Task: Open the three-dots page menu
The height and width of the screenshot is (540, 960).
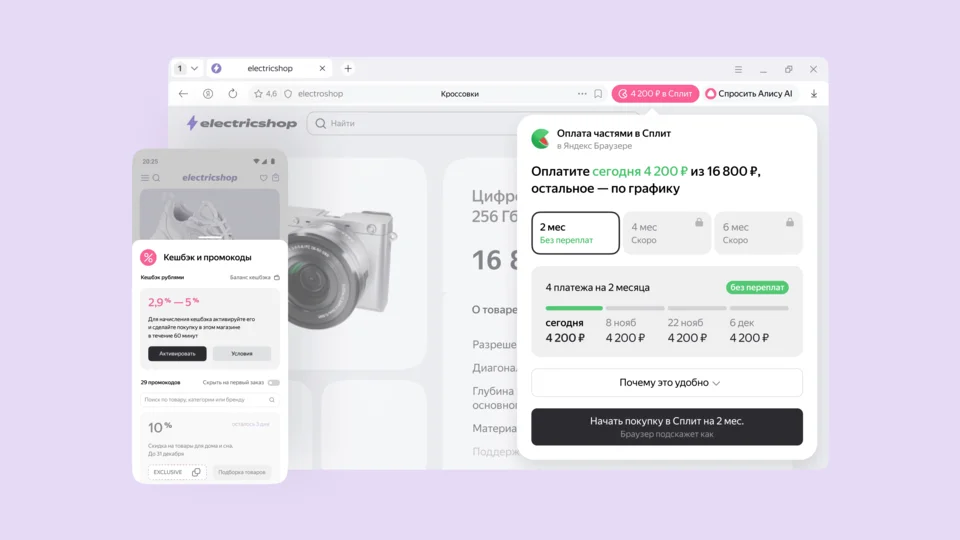Action: point(582,94)
